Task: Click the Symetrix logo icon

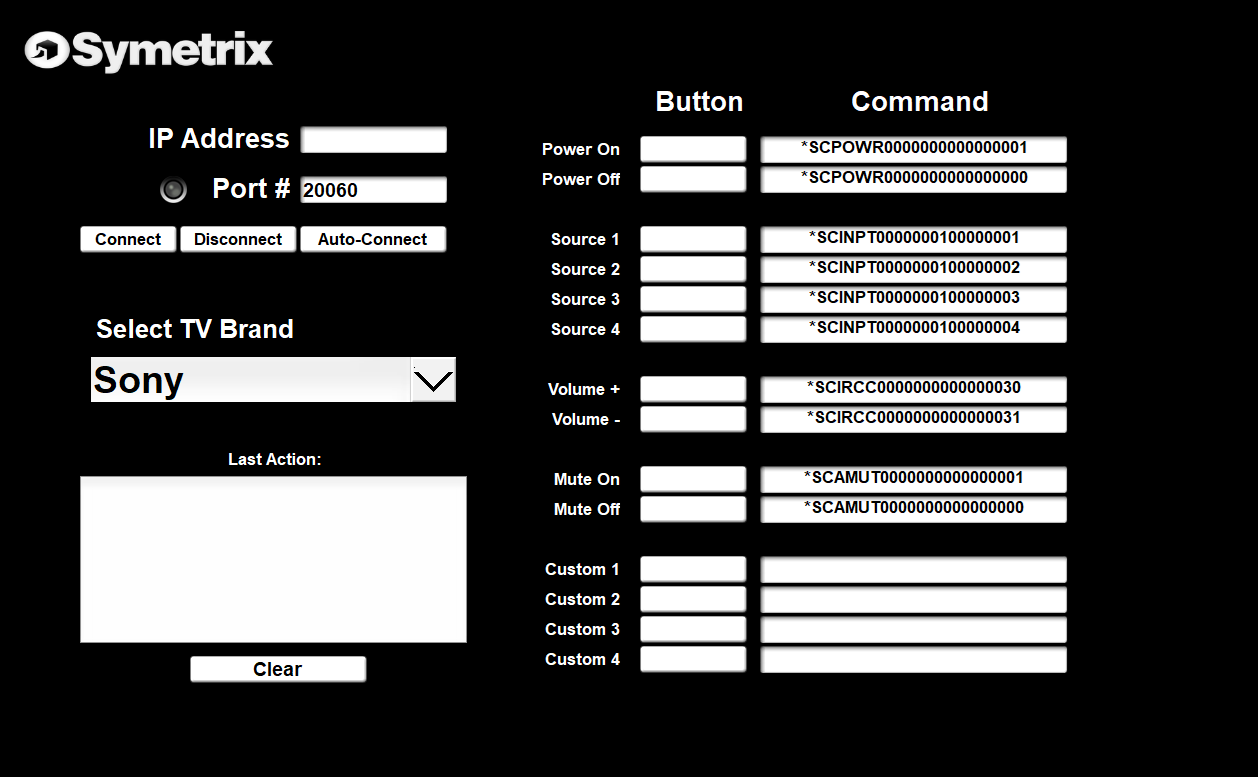Action: click(46, 51)
